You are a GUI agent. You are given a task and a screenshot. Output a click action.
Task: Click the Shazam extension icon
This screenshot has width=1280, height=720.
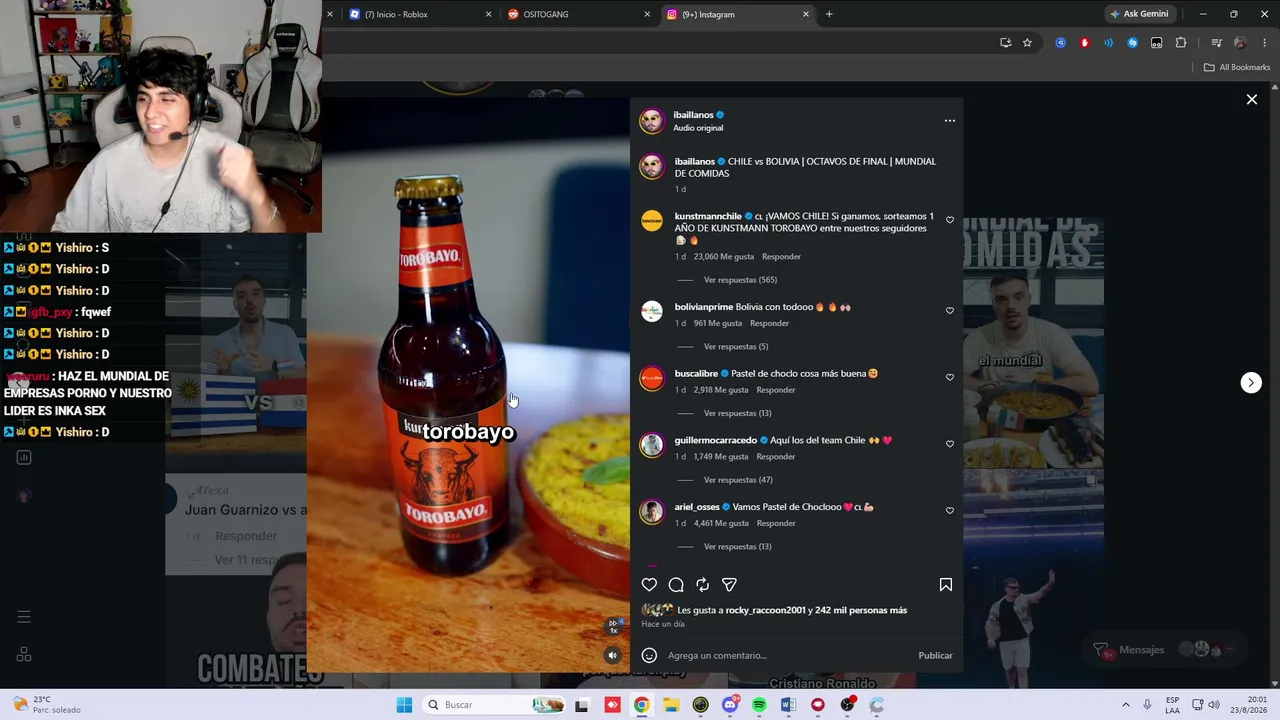[1133, 43]
